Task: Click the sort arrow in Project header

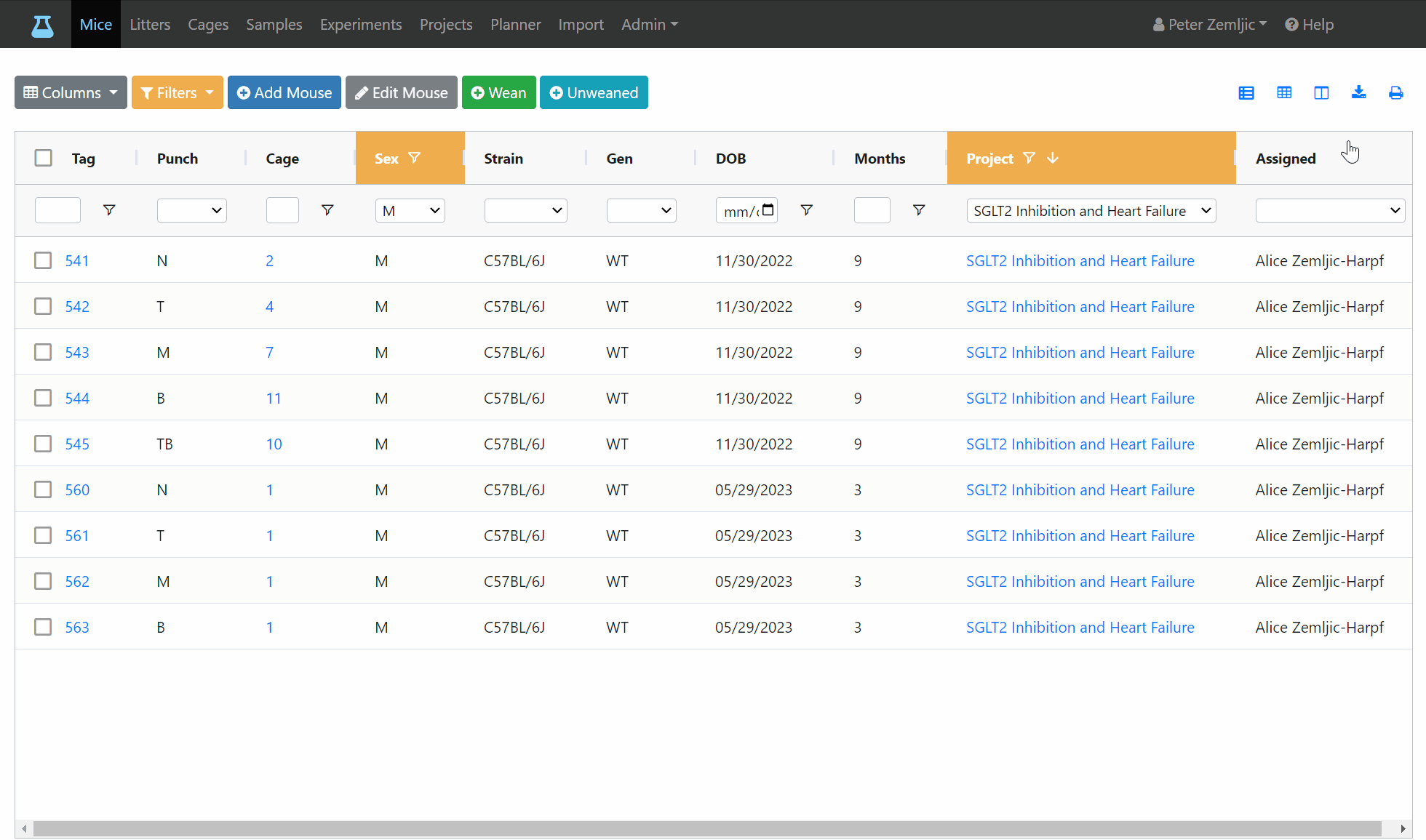Action: pyautogui.click(x=1053, y=158)
